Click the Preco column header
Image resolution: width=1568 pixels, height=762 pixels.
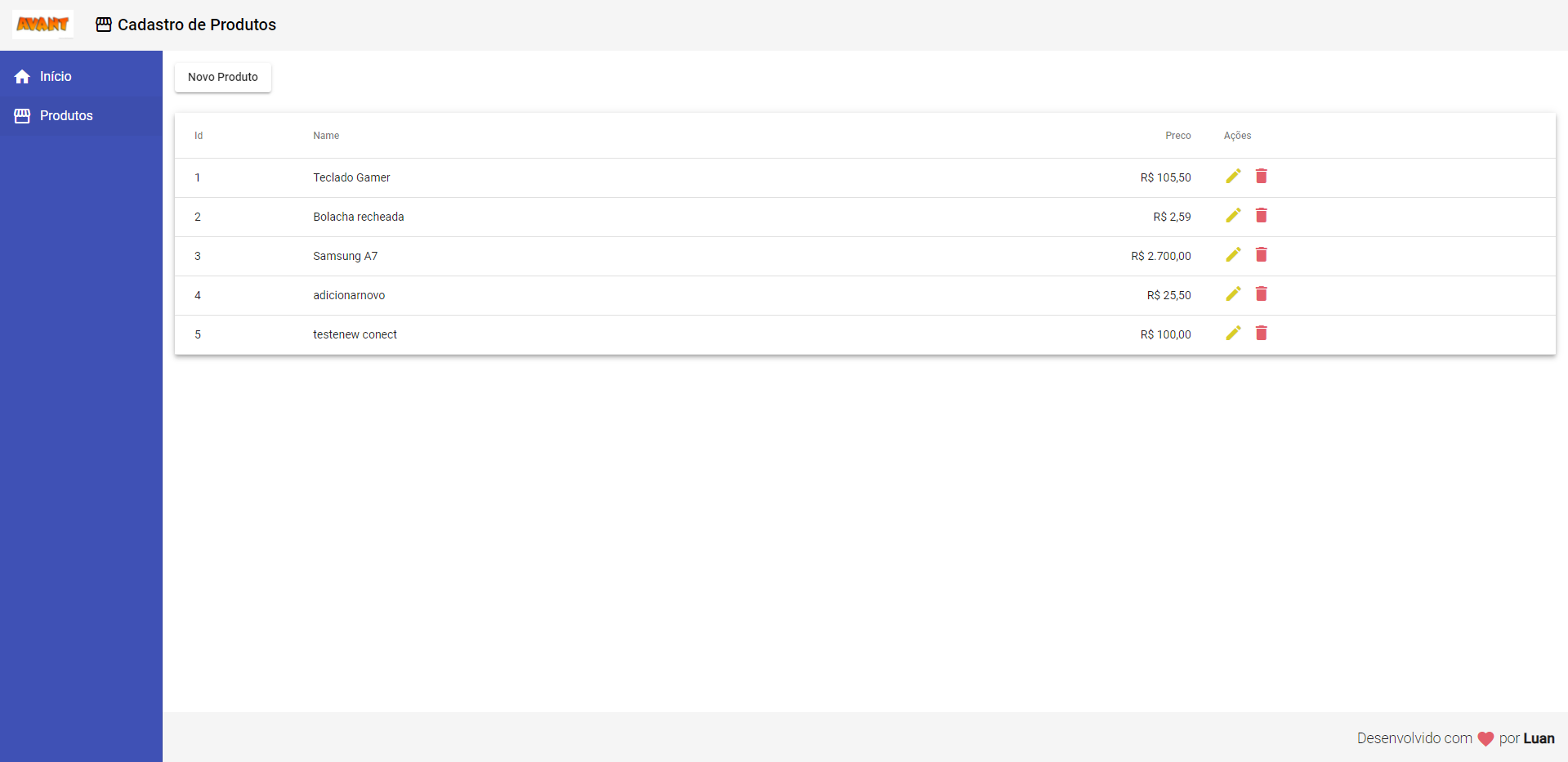[x=1177, y=136]
